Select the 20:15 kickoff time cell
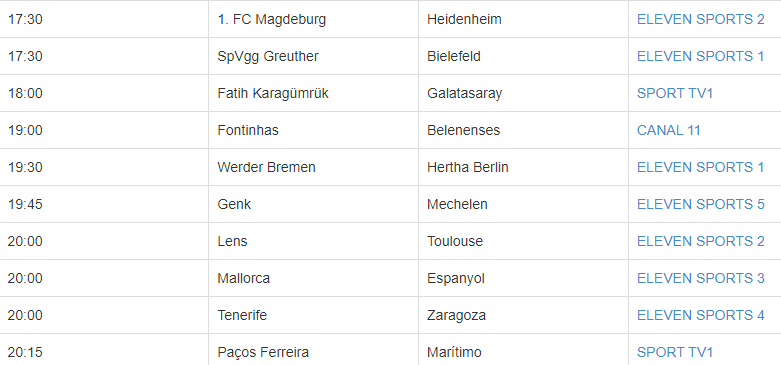The height and width of the screenshot is (365, 781). (x=104, y=352)
